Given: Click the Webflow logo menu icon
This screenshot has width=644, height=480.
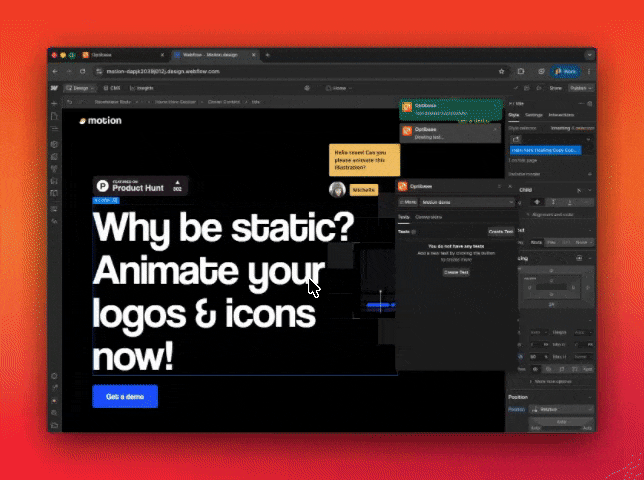Looking at the screenshot, I should [x=55, y=88].
